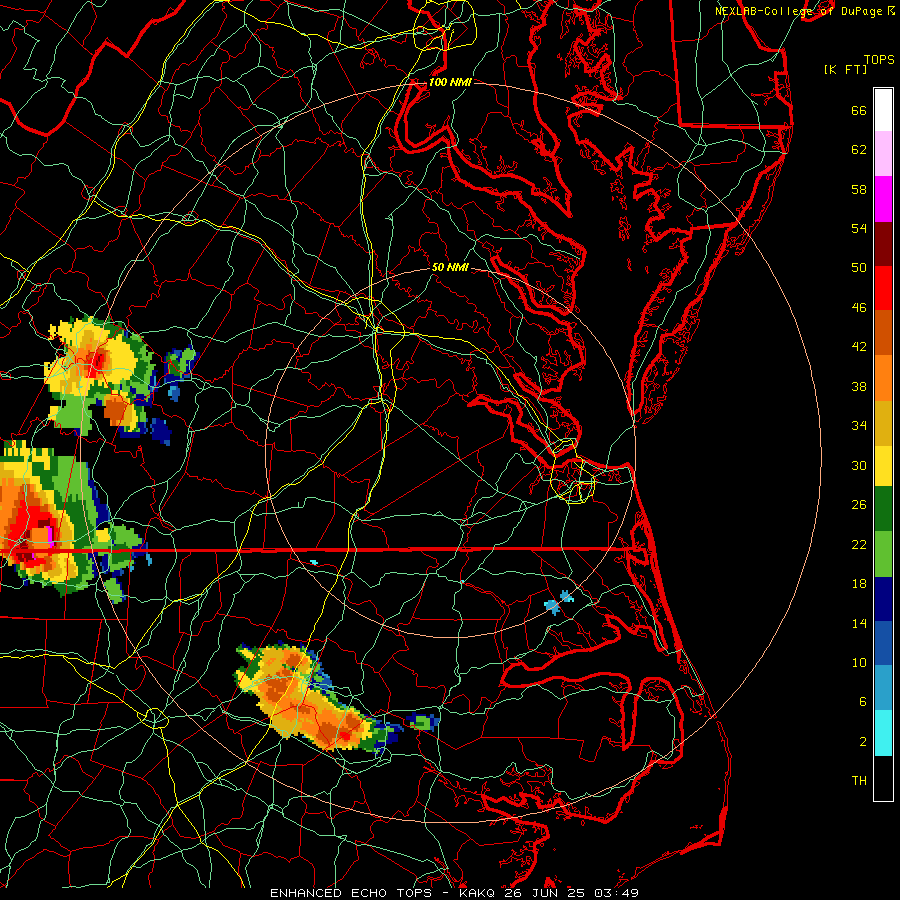Click the 03:49 time stamp

pyautogui.click(x=616, y=893)
